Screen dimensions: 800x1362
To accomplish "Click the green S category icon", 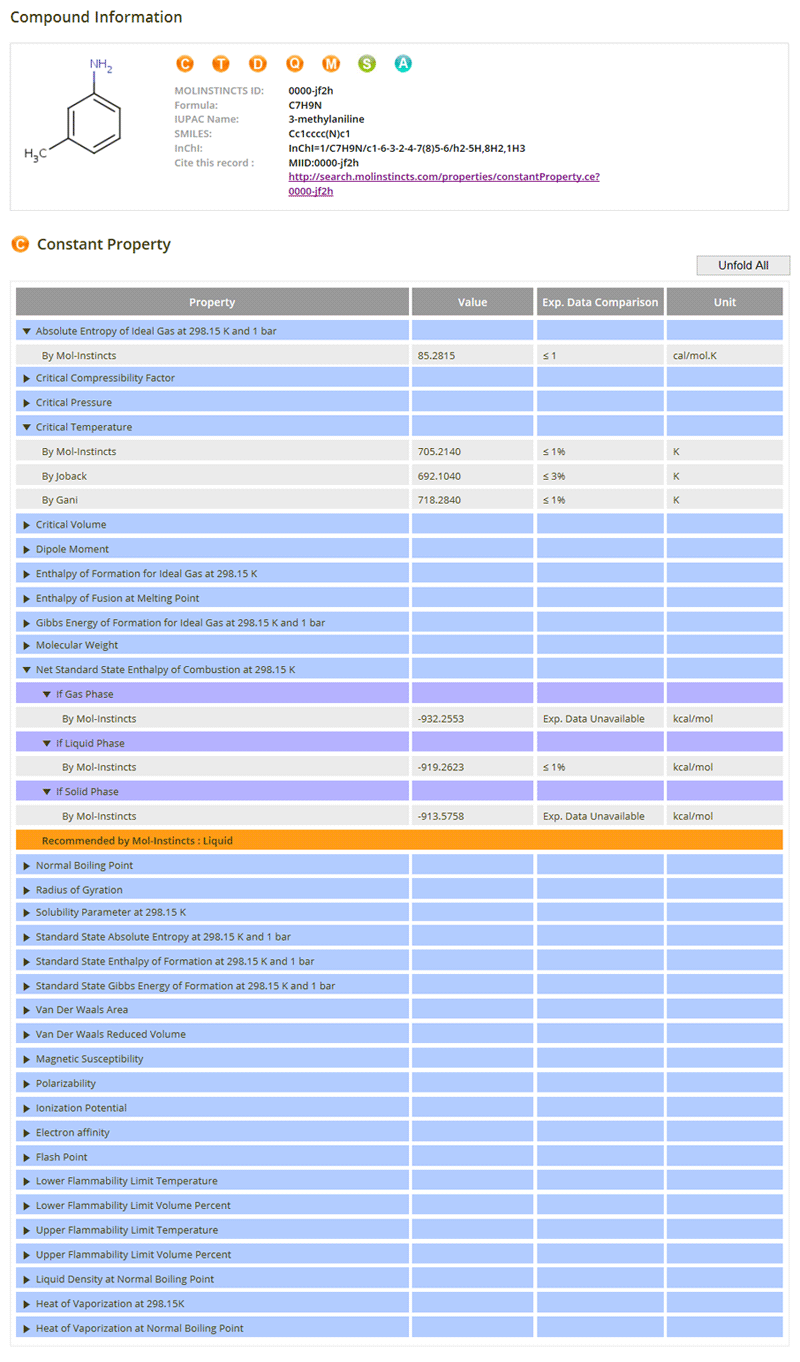I will (x=367, y=64).
